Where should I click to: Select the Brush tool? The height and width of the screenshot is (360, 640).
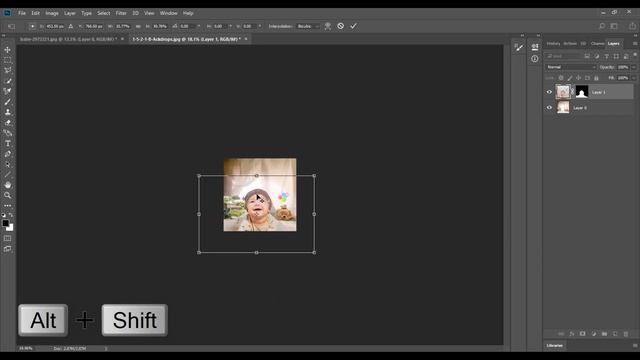tap(7, 102)
